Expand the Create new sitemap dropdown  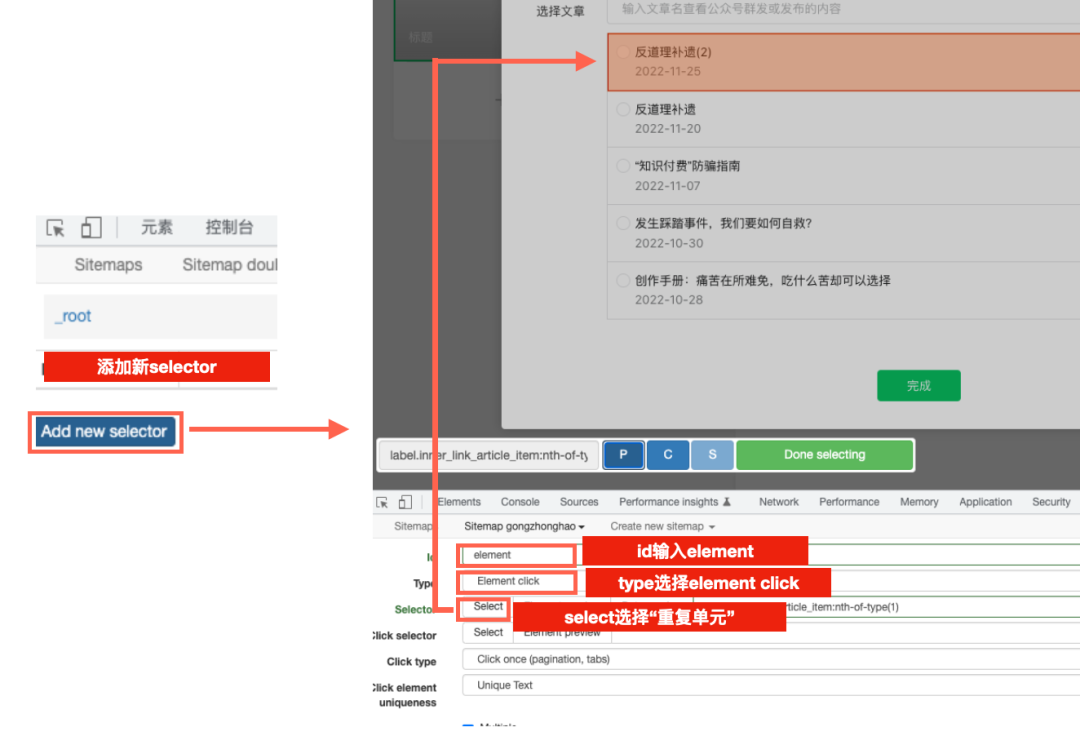click(663, 526)
